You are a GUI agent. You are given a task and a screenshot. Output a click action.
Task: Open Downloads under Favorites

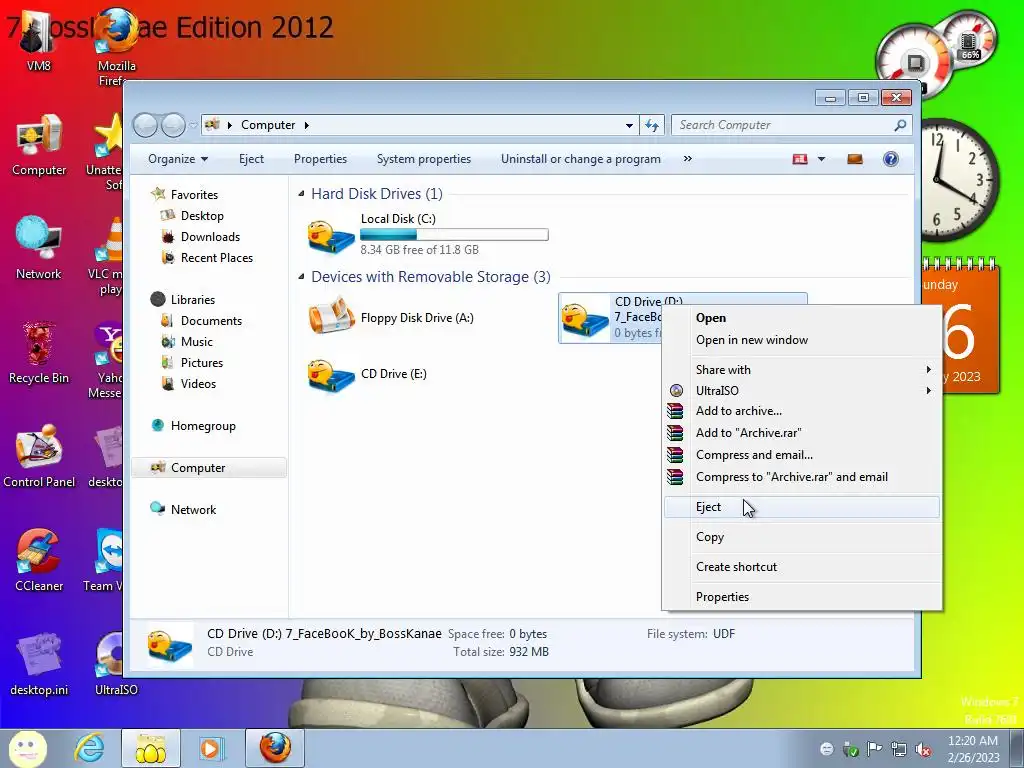point(210,236)
